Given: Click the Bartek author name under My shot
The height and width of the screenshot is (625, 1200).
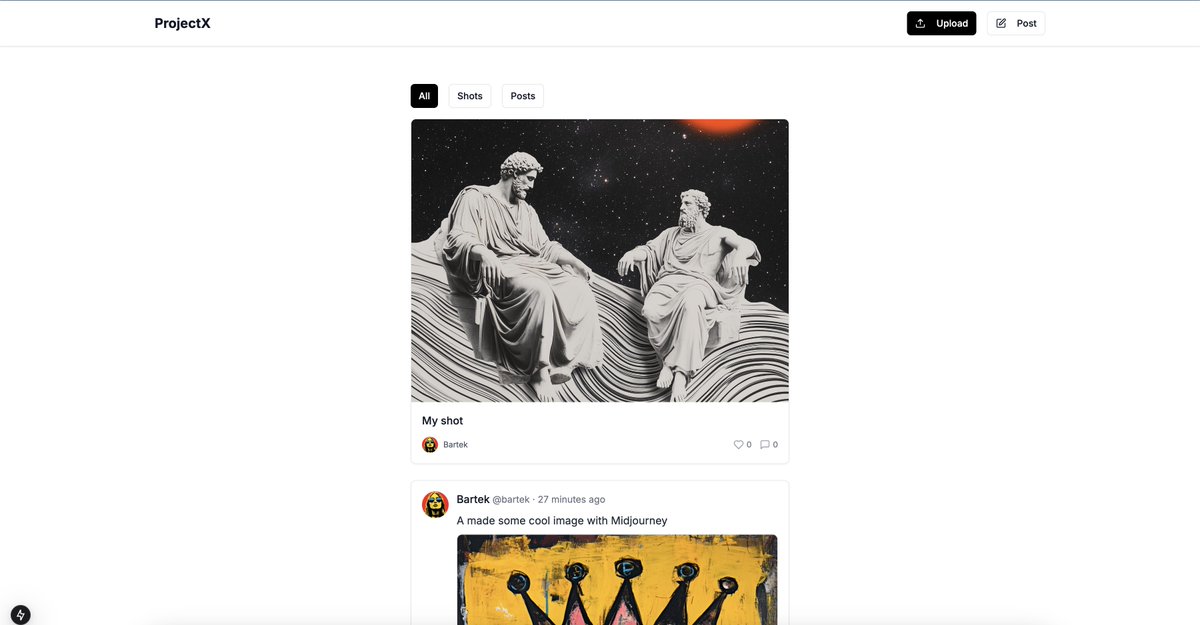Looking at the screenshot, I should (456, 445).
